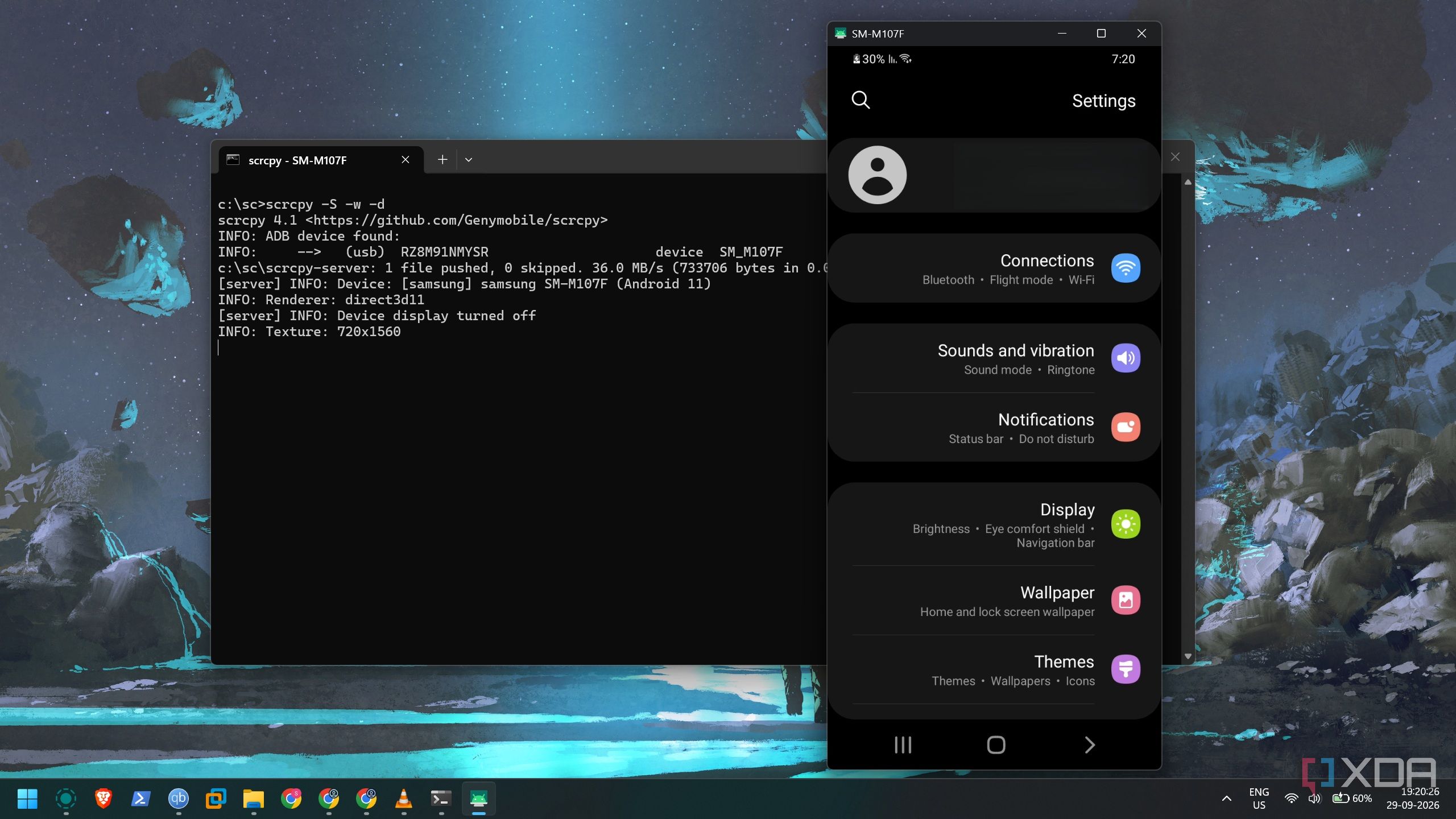Screen dimensions: 1456x819
Task: Tap the Notifications orange icon
Action: pos(1126,427)
